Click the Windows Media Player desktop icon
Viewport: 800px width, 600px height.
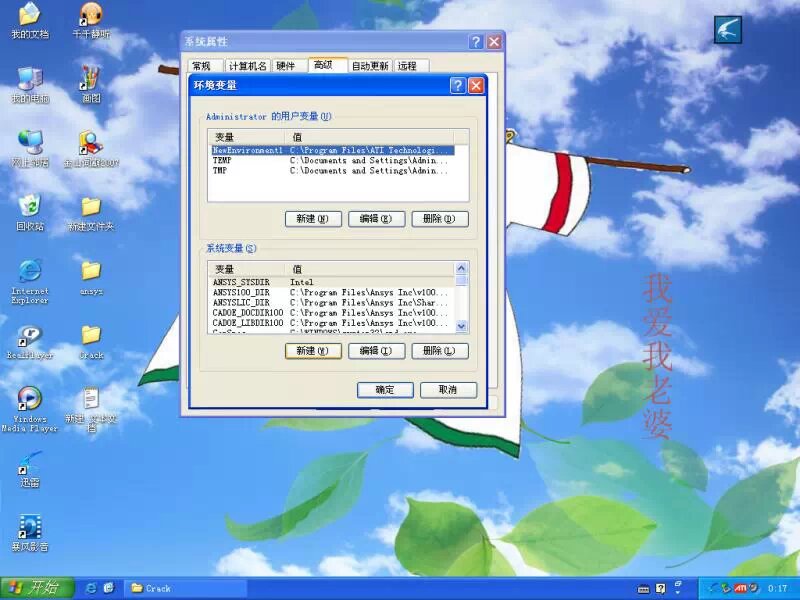[30, 399]
